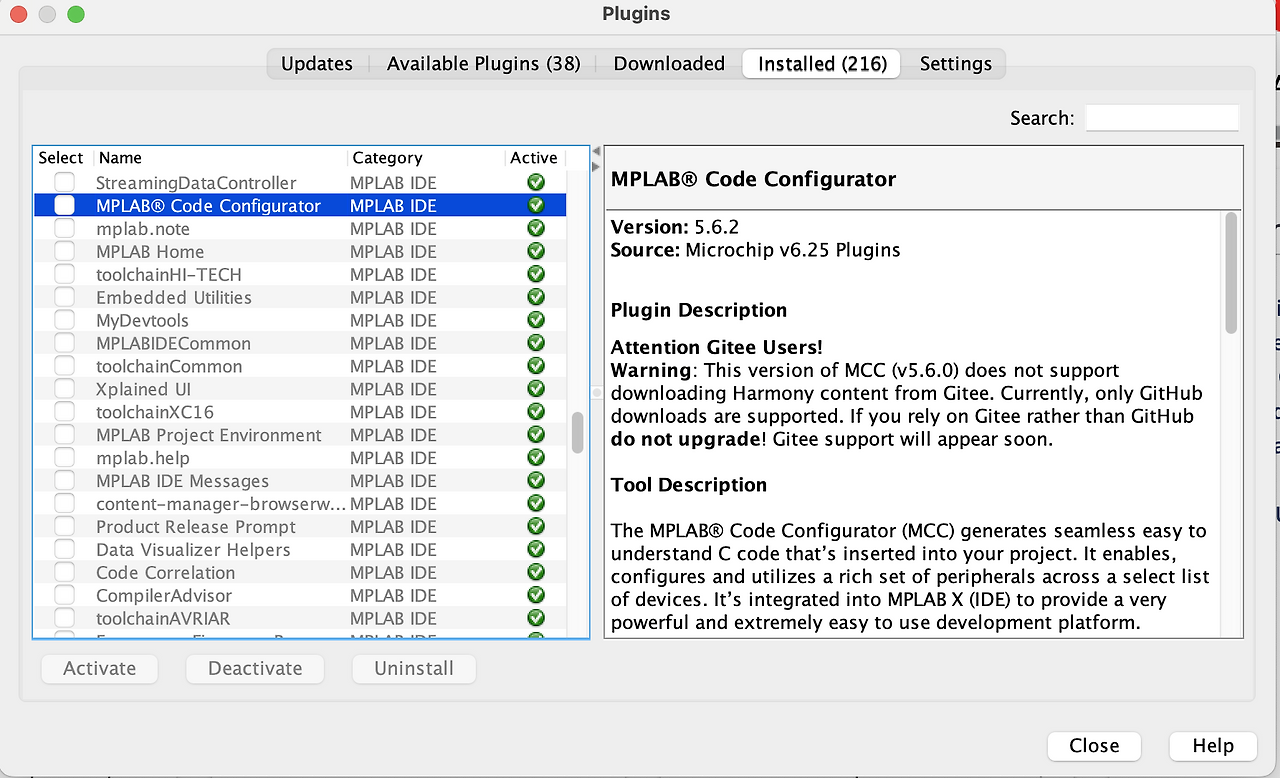
Task: Select the MPLAB Project Environment row
Action: pos(300,435)
